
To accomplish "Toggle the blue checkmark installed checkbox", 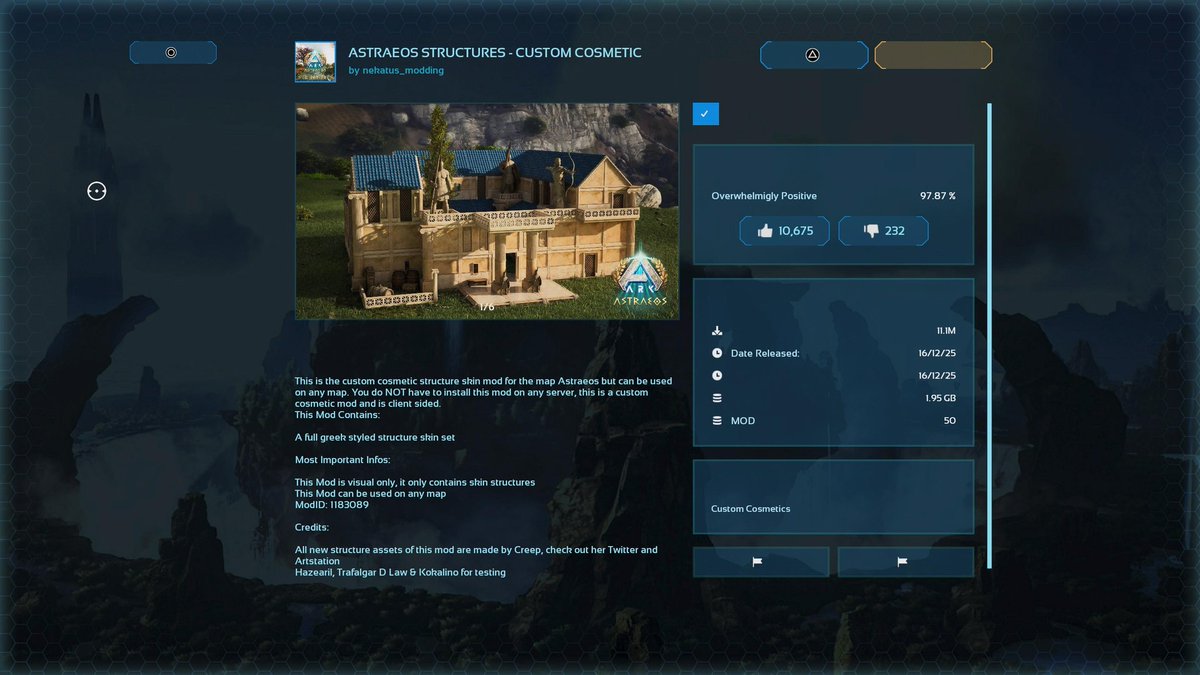I will tap(705, 114).
